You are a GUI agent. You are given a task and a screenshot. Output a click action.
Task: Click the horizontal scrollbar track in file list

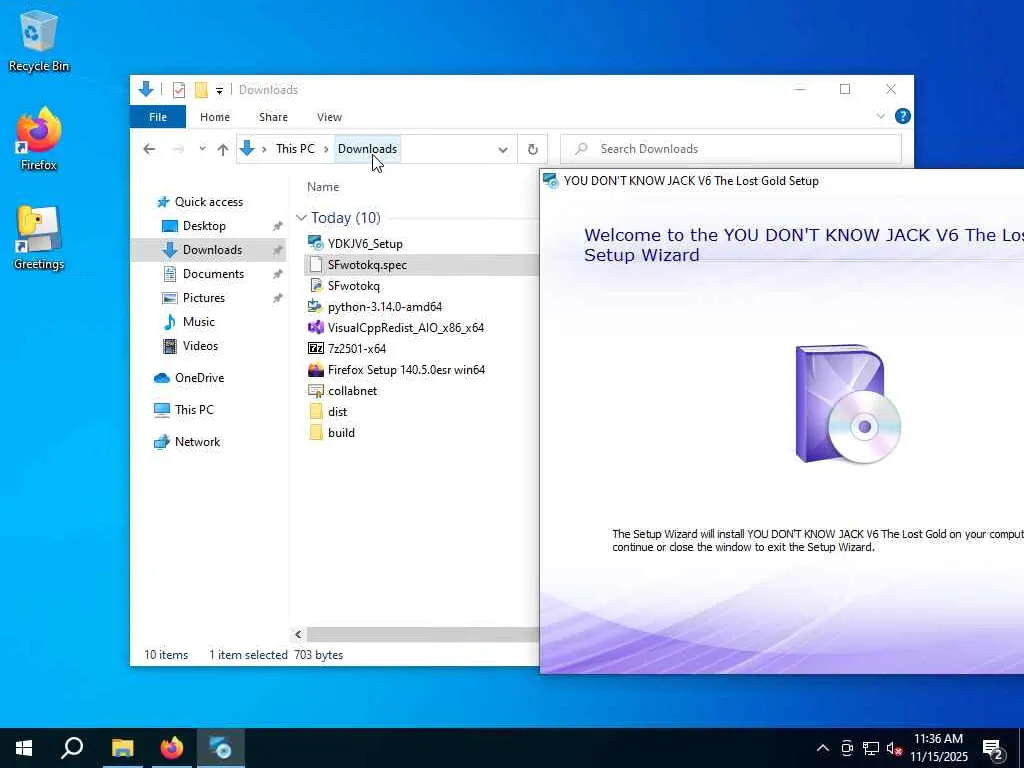[x=423, y=634]
